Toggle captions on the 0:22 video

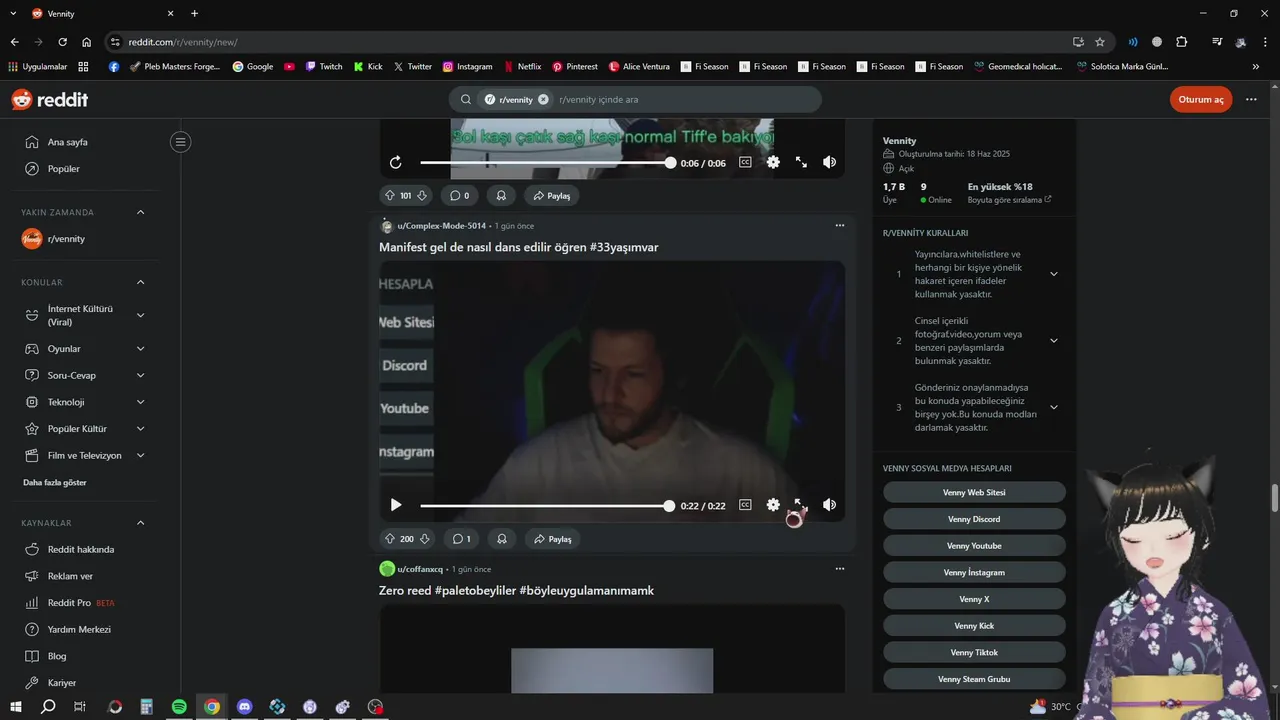(x=745, y=505)
